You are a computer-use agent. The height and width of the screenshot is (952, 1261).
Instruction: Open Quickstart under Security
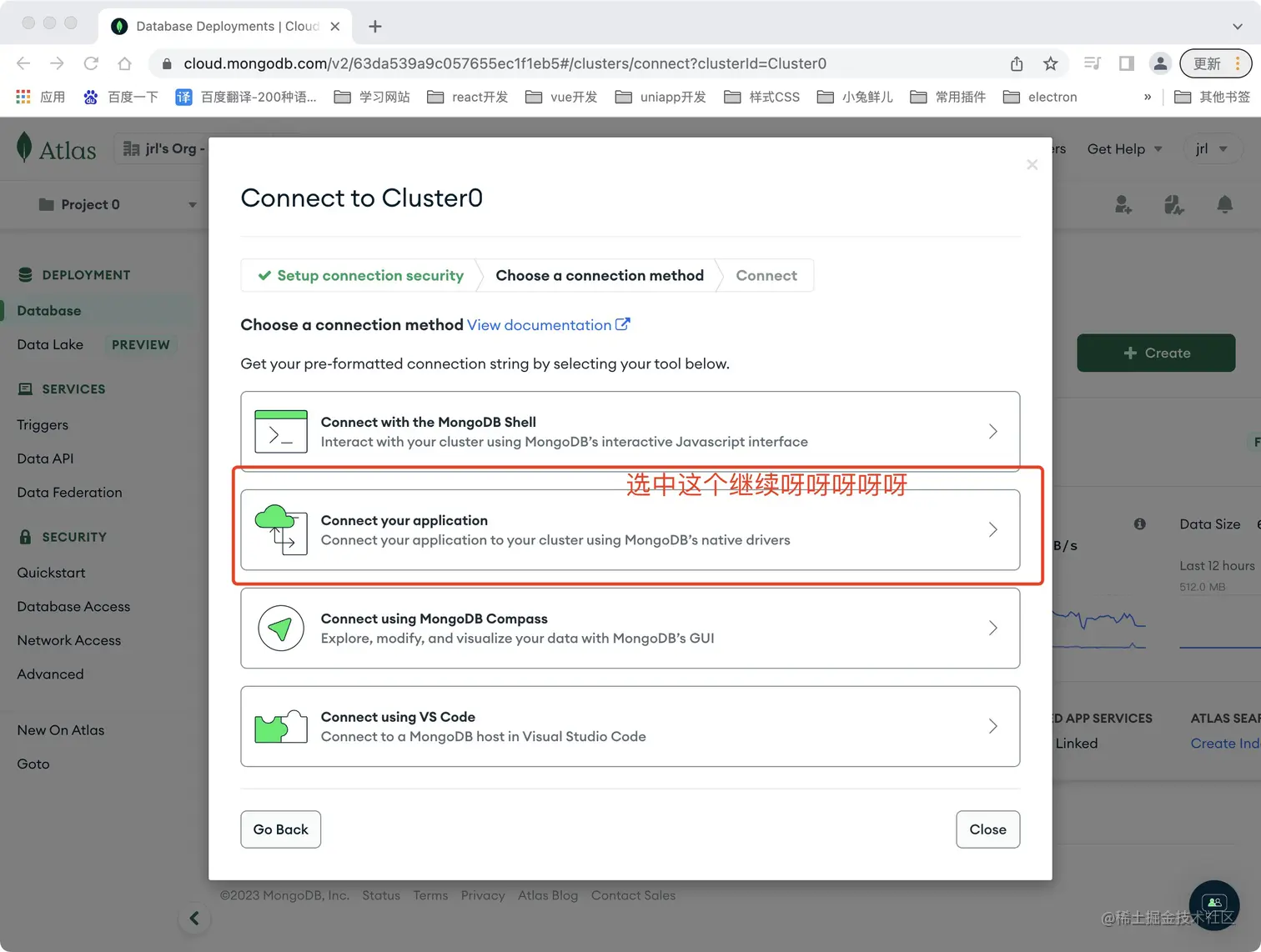(51, 573)
